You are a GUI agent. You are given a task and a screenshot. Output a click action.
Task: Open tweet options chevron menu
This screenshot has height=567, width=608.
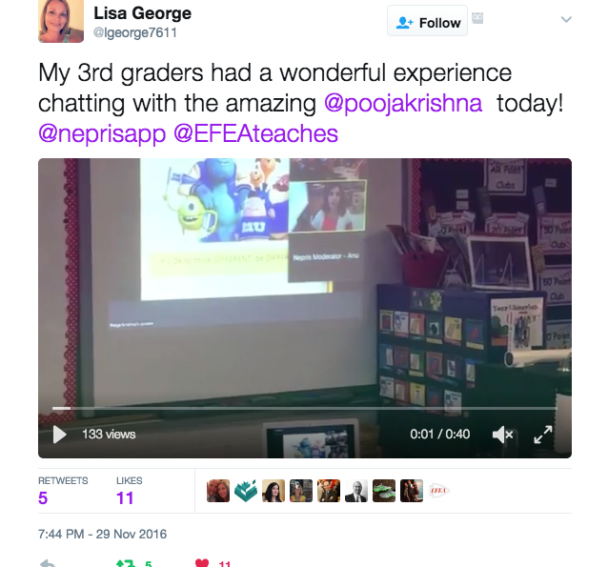click(x=566, y=19)
